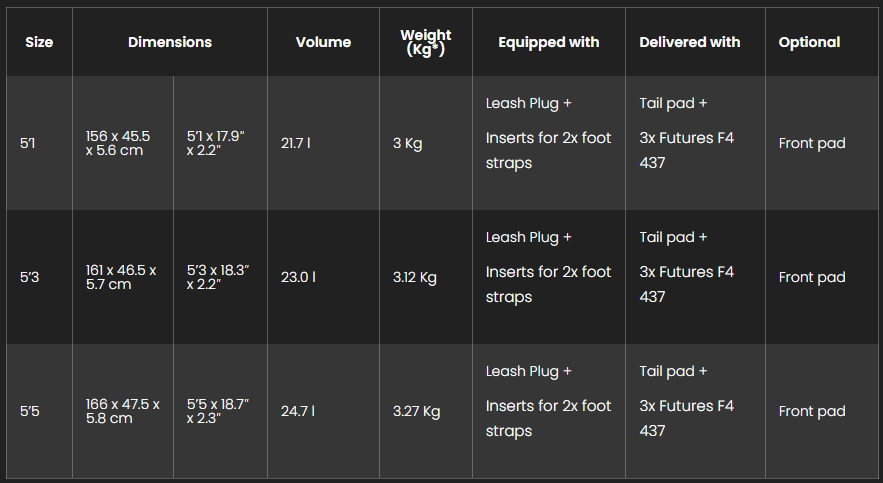The width and height of the screenshot is (883, 483).
Task: Select the 5'1 size cell
Action: (x=39, y=143)
